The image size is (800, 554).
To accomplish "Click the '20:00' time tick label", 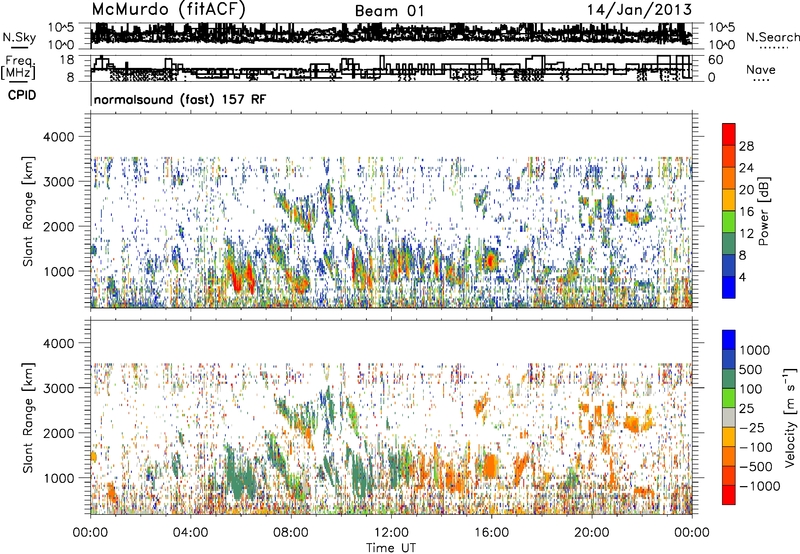I will 592,533.
